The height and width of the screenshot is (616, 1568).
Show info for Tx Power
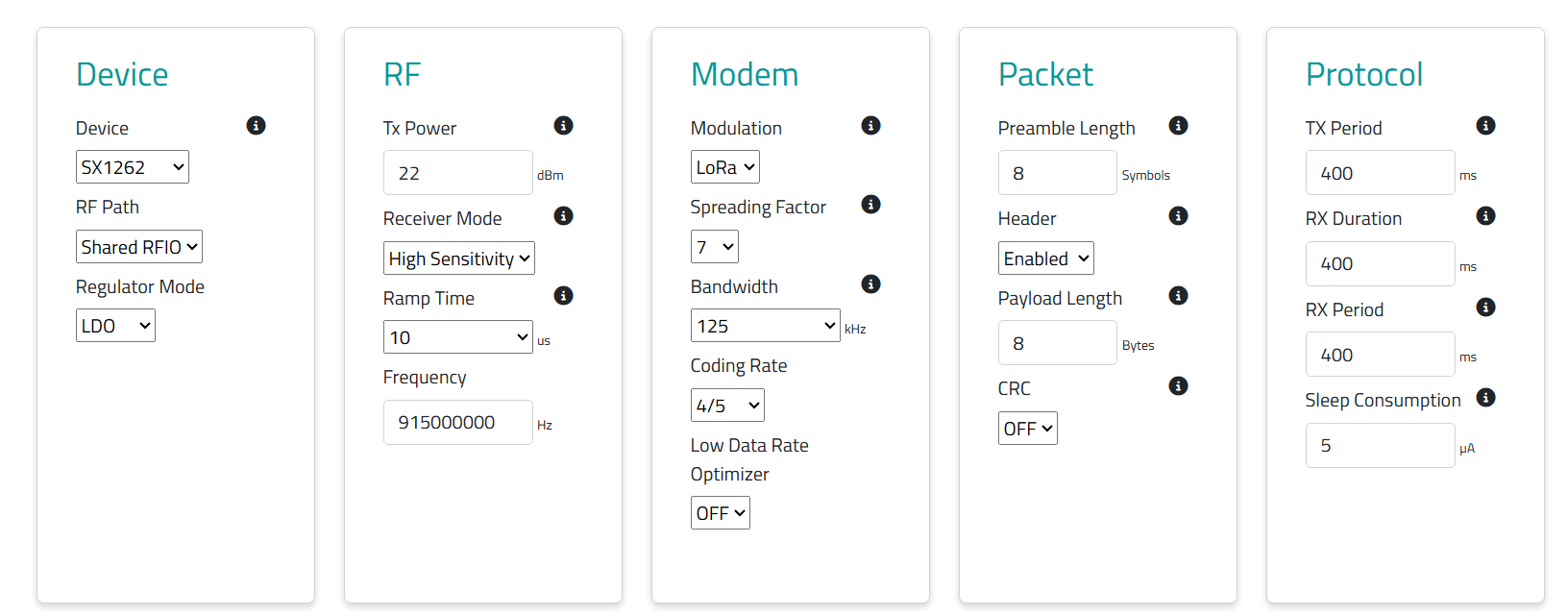[563, 126]
